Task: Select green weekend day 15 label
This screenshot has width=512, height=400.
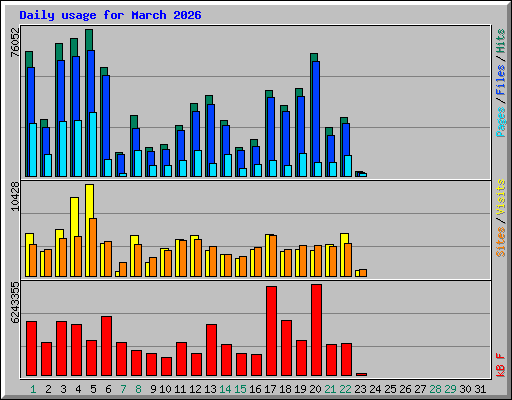Action: 240,389
